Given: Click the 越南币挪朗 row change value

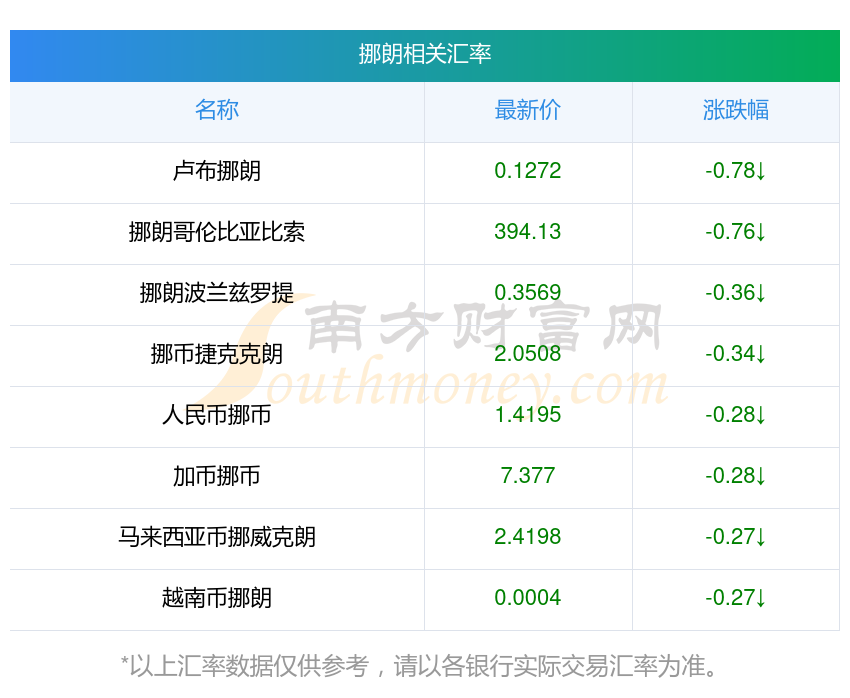Looking at the screenshot, I should pos(736,598).
